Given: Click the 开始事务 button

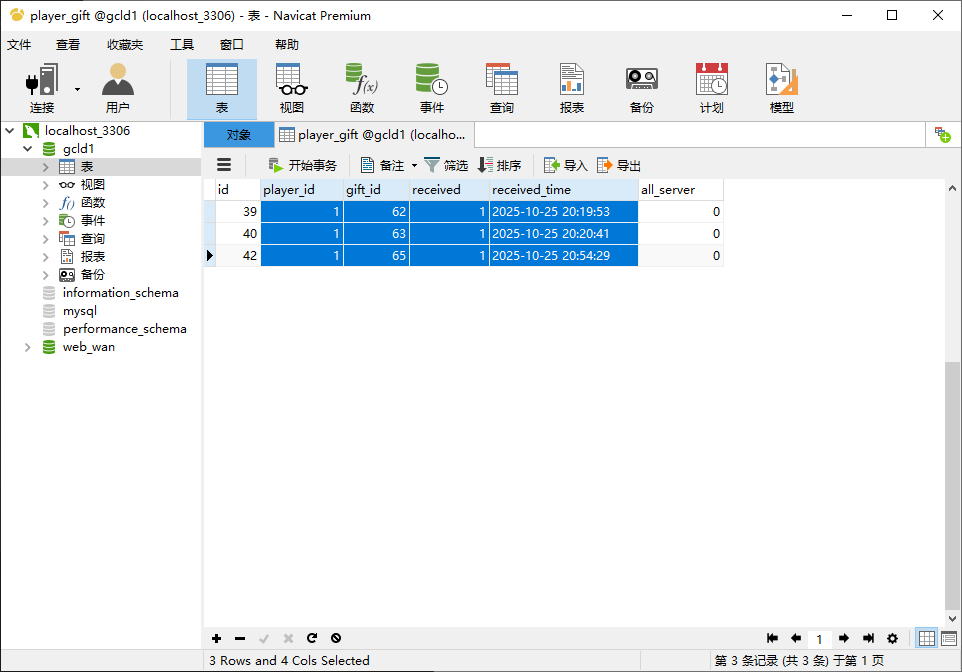Looking at the screenshot, I should pyautogui.click(x=303, y=166).
